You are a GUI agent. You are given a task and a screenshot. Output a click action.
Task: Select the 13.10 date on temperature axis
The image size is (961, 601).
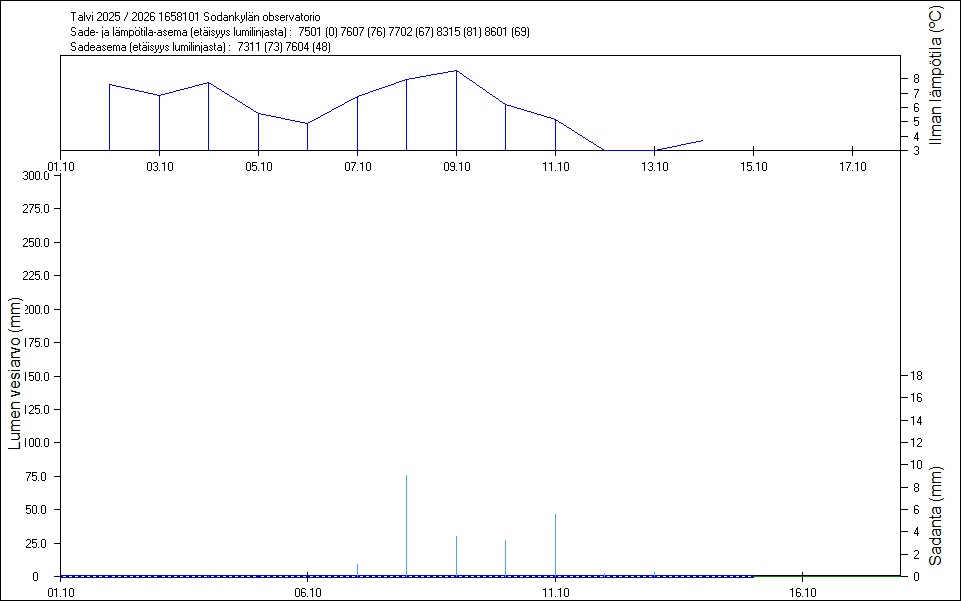coord(654,166)
